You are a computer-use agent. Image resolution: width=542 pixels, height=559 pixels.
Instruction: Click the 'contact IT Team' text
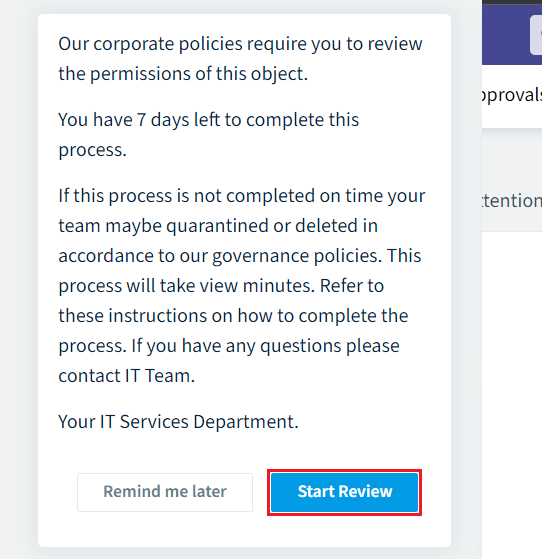[x=127, y=376]
